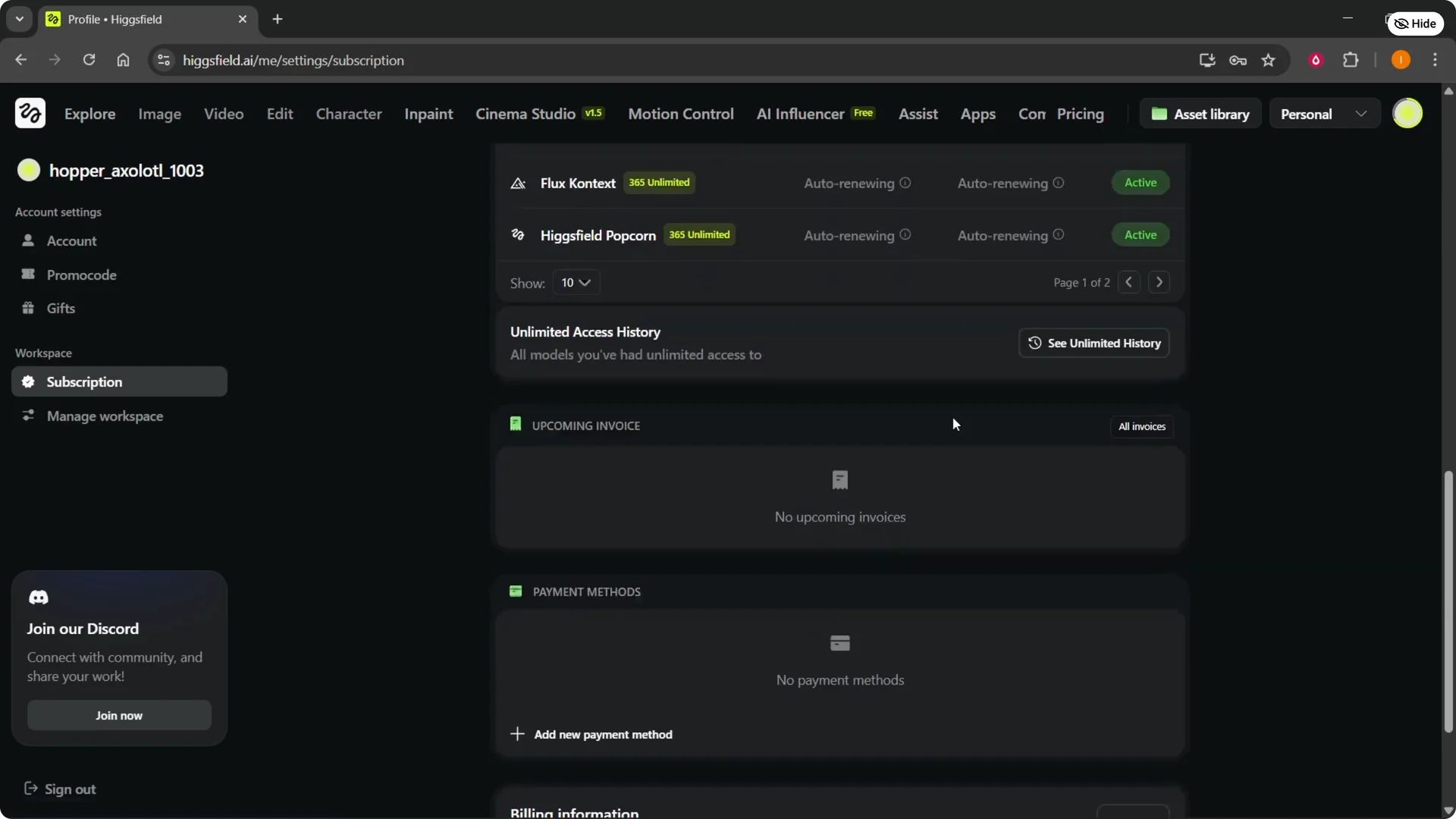
Task: Add a new payment method
Action: 592,734
